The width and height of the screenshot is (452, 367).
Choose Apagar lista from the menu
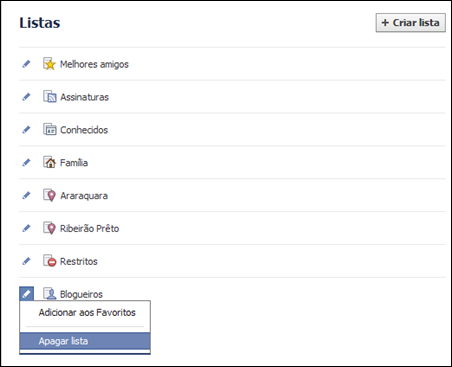click(85, 341)
